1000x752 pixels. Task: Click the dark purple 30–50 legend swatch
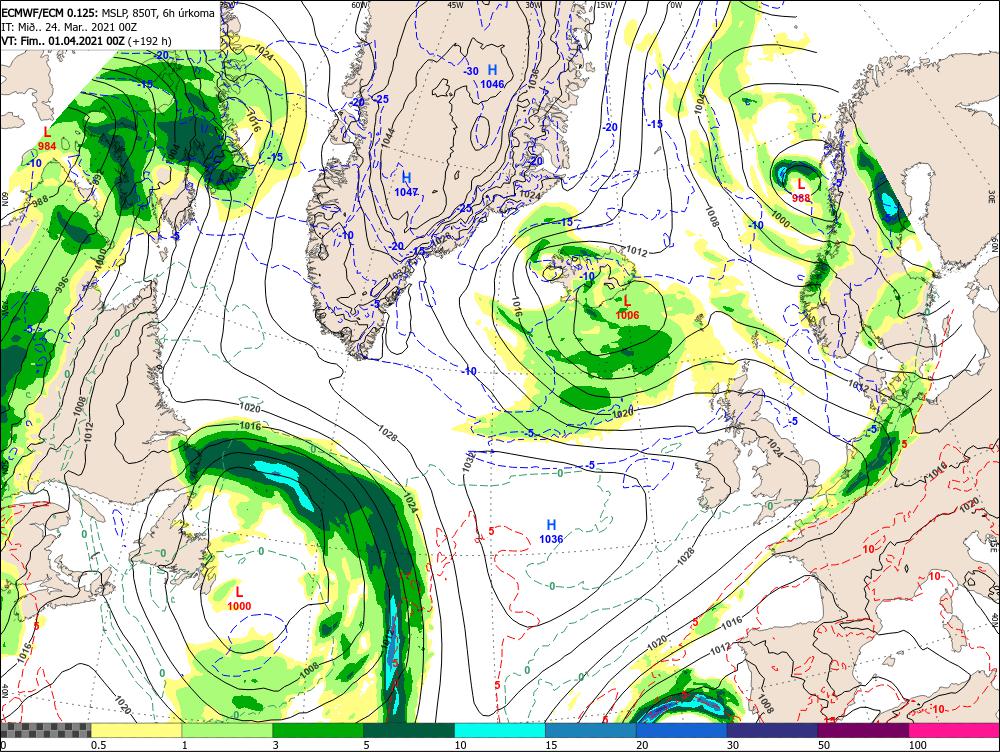click(772, 730)
